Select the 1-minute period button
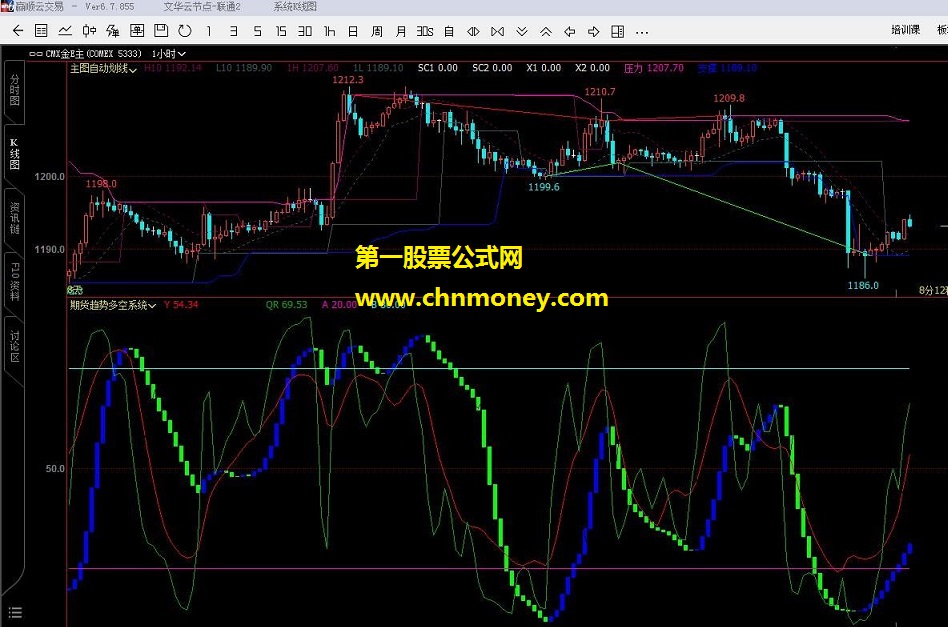The width and height of the screenshot is (948, 627). (x=209, y=31)
